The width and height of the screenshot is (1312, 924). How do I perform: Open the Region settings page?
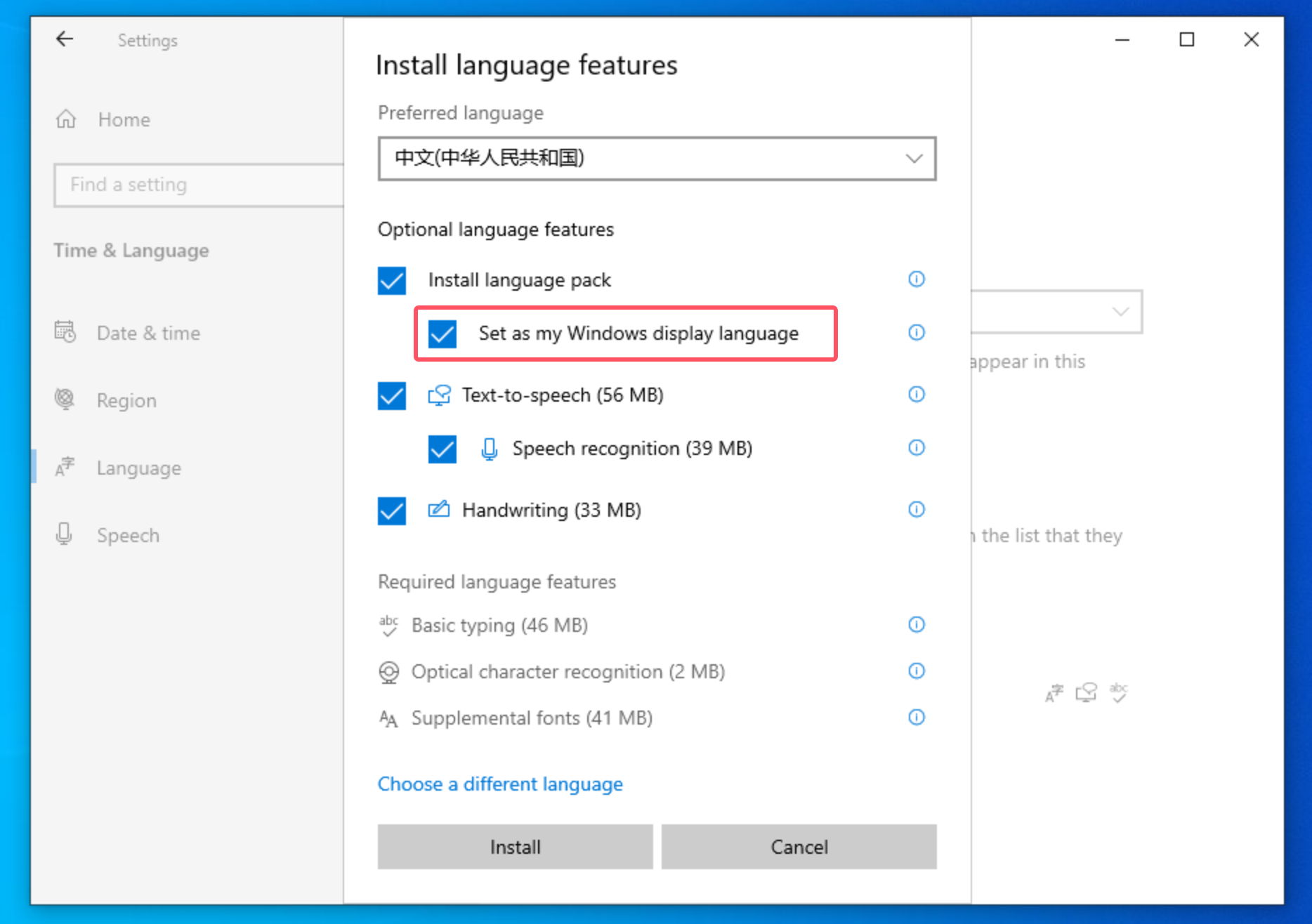(x=126, y=400)
